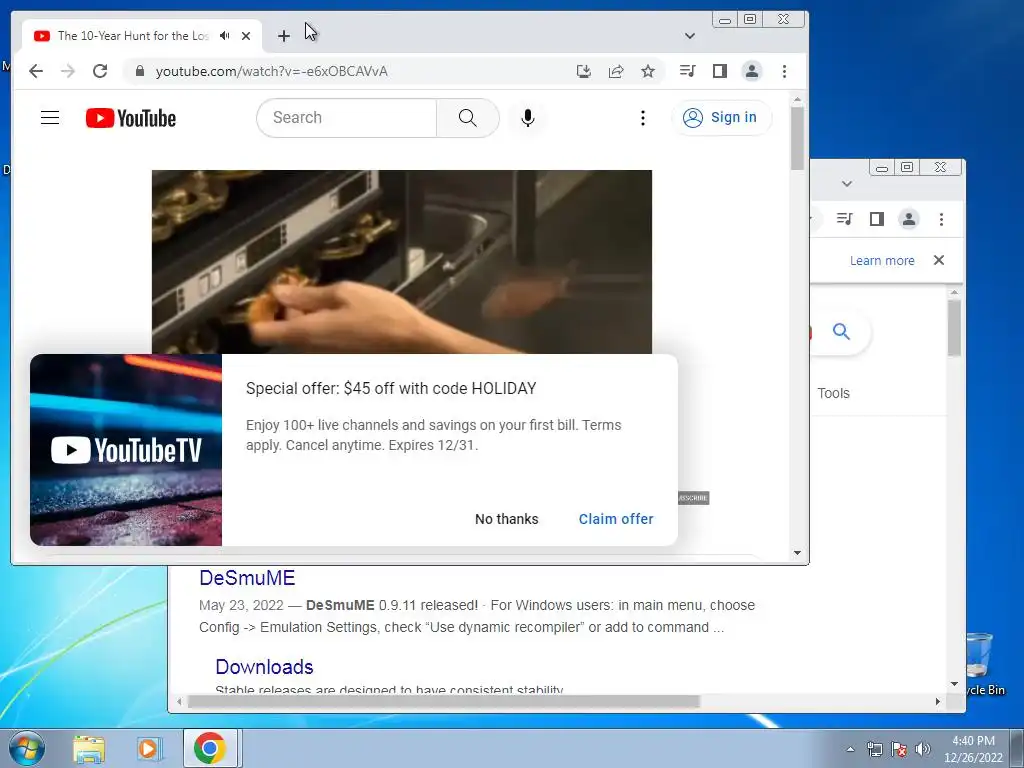Screen dimensions: 1024x768
Task: Open profile avatar in back Chrome window
Action: pyautogui.click(x=908, y=219)
